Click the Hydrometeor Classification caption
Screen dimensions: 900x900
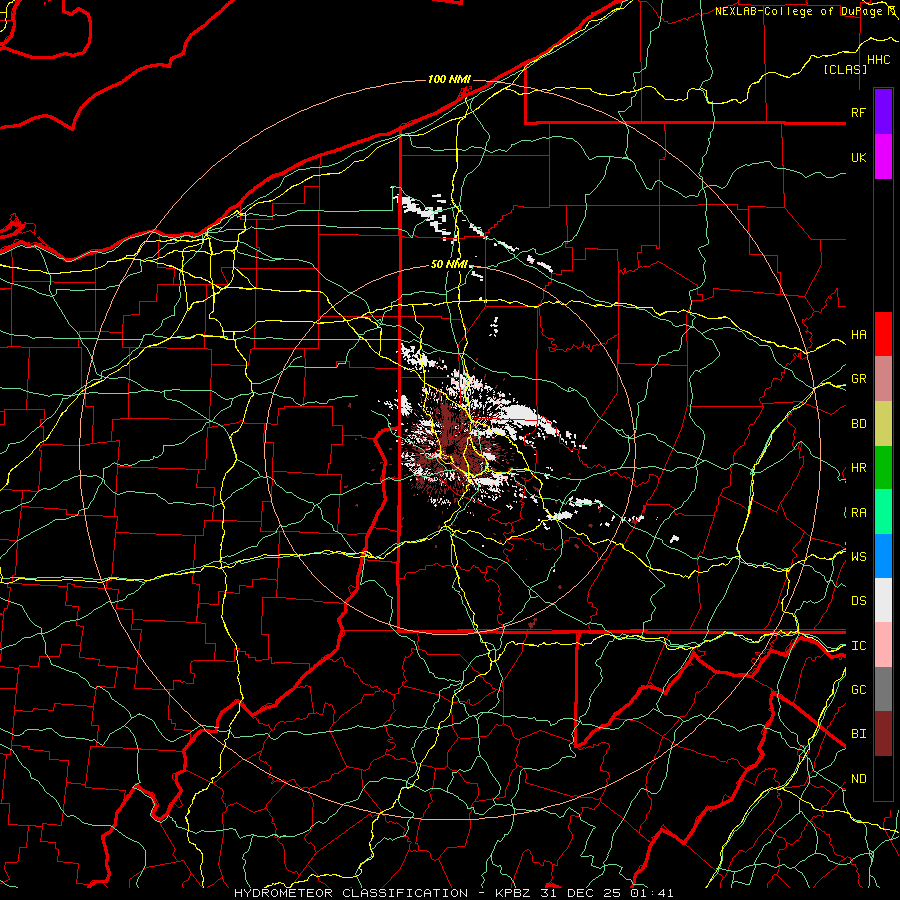coord(351,893)
